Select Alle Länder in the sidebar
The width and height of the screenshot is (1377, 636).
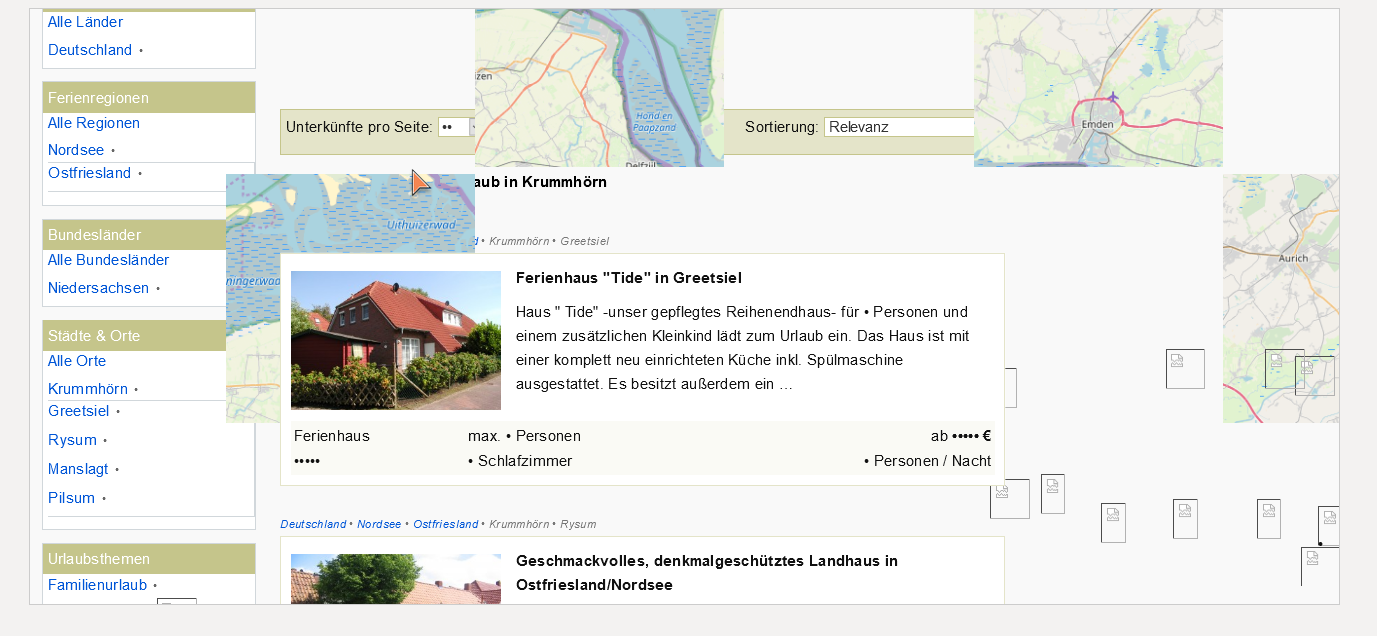(85, 22)
